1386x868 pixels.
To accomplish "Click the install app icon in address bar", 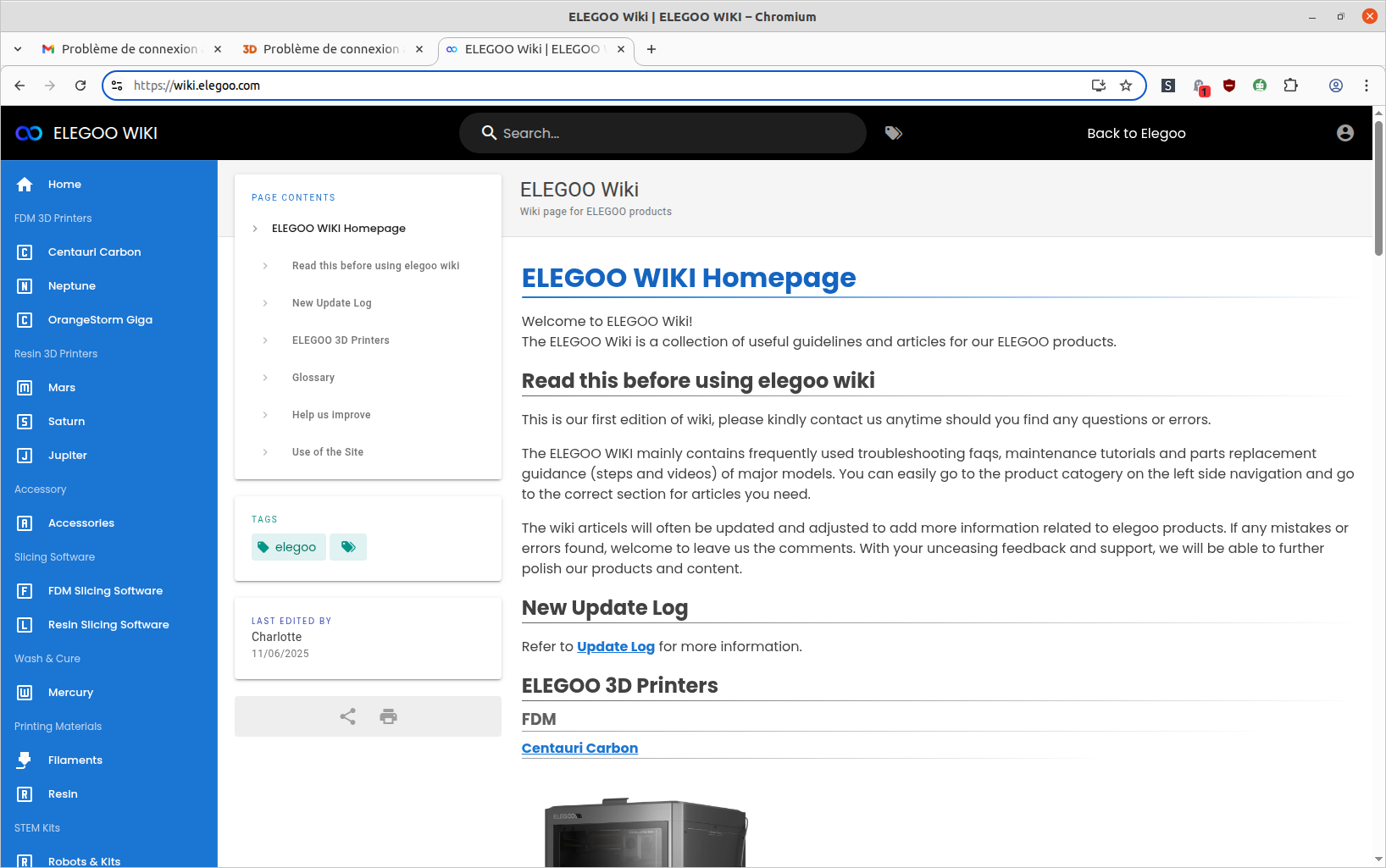I will pyautogui.click(x=1099, y=86).
